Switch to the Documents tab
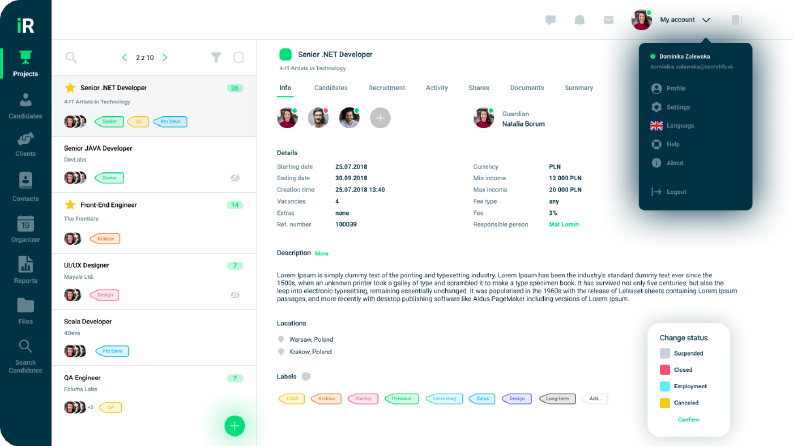Screen dimensions: 793x446 pyautogui.click(x=527, y=88)
